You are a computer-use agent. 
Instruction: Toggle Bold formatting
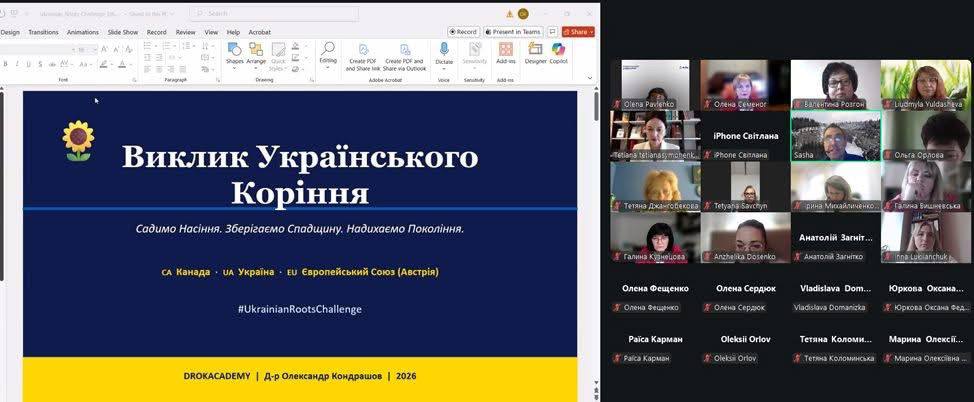(x=6, y=64)
